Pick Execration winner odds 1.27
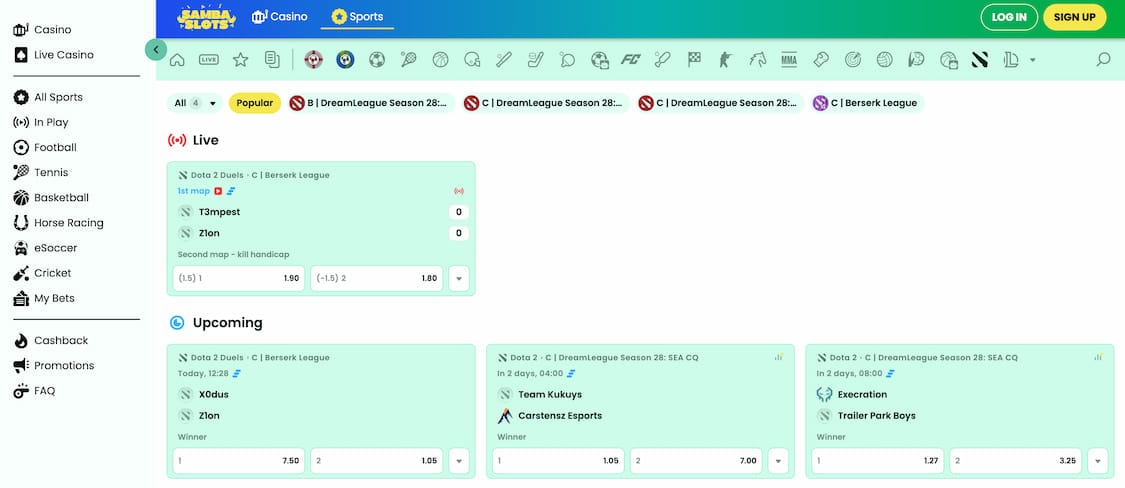 [x=877, y=461]
